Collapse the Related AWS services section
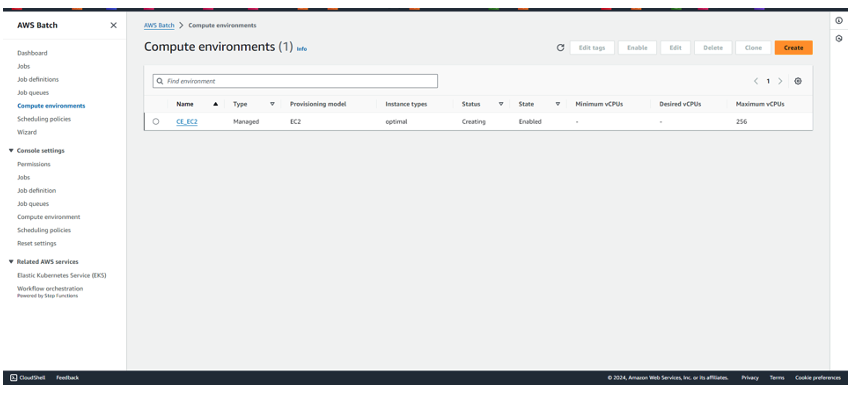Image resolution: width=854 pixels, height=394 pixels. pos(11,262)
